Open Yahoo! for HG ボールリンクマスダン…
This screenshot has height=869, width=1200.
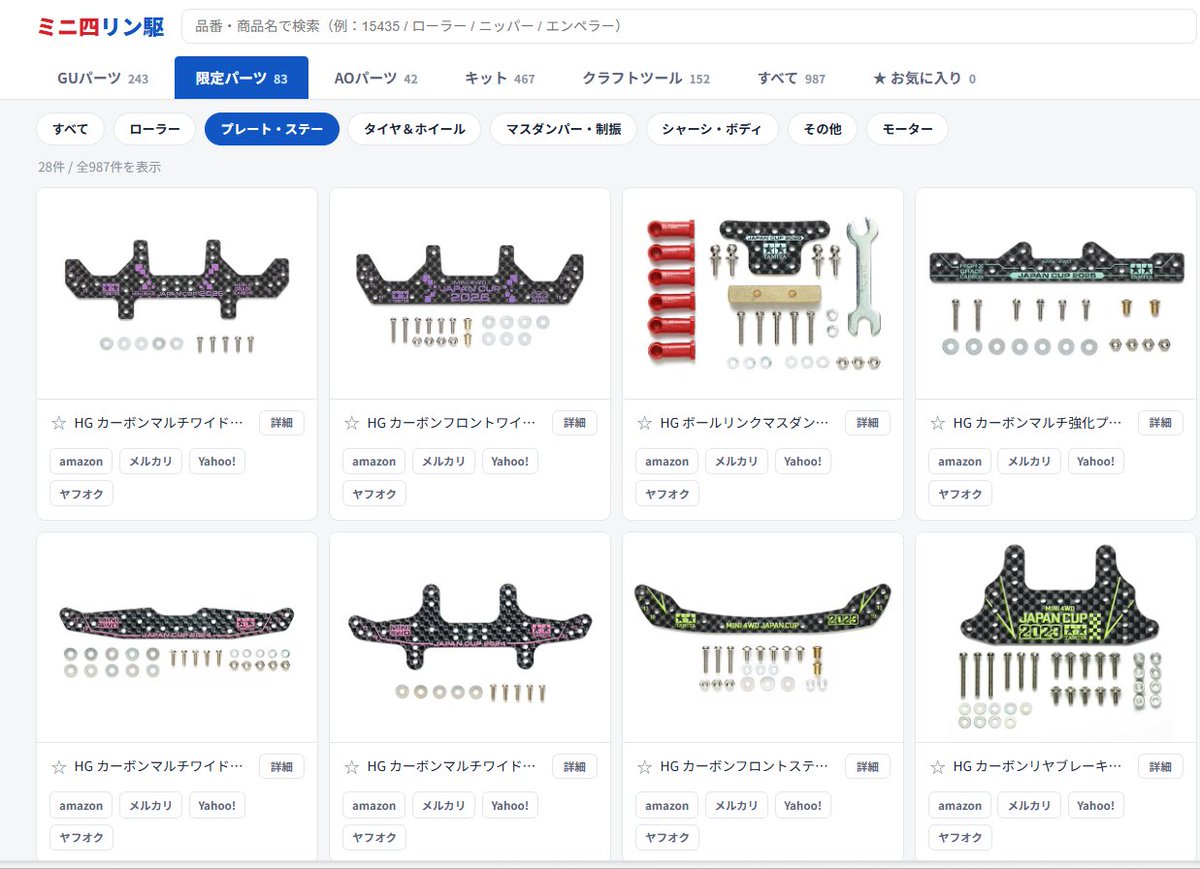[803, 461]
